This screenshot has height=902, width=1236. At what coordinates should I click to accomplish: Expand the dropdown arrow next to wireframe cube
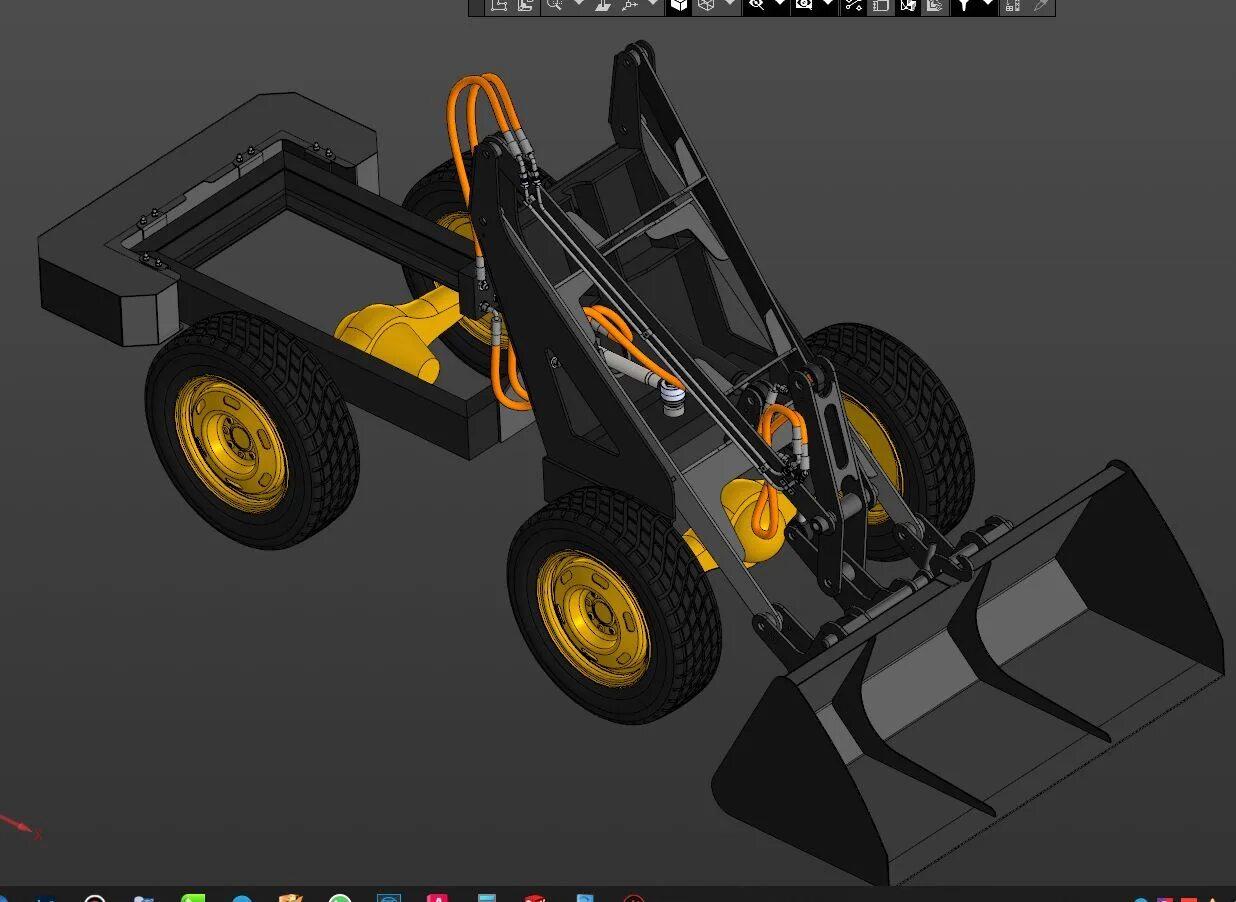coord(730,4)
